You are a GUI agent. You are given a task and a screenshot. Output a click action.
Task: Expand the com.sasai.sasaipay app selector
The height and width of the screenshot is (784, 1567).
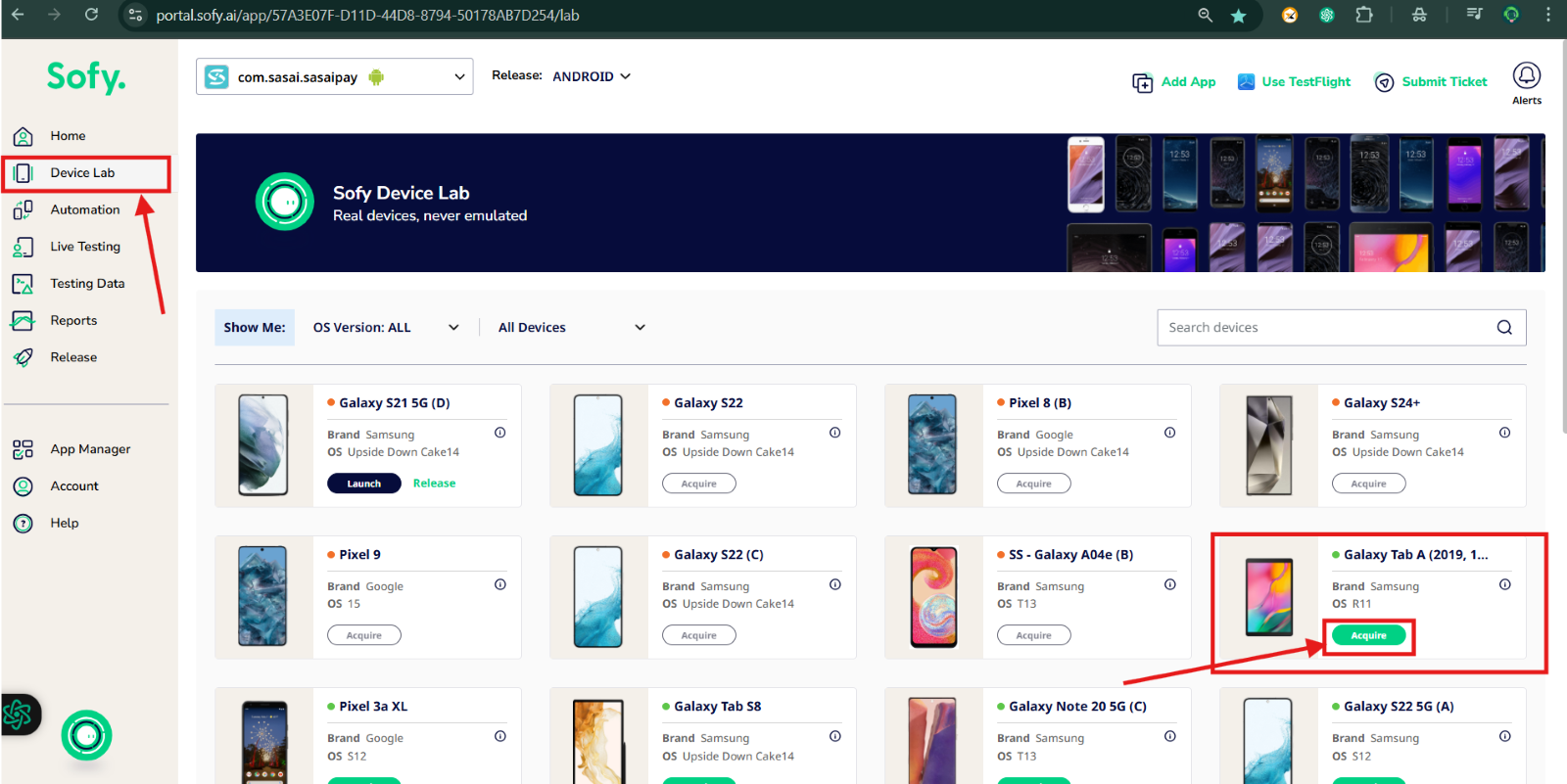click(x=334, y=76)
